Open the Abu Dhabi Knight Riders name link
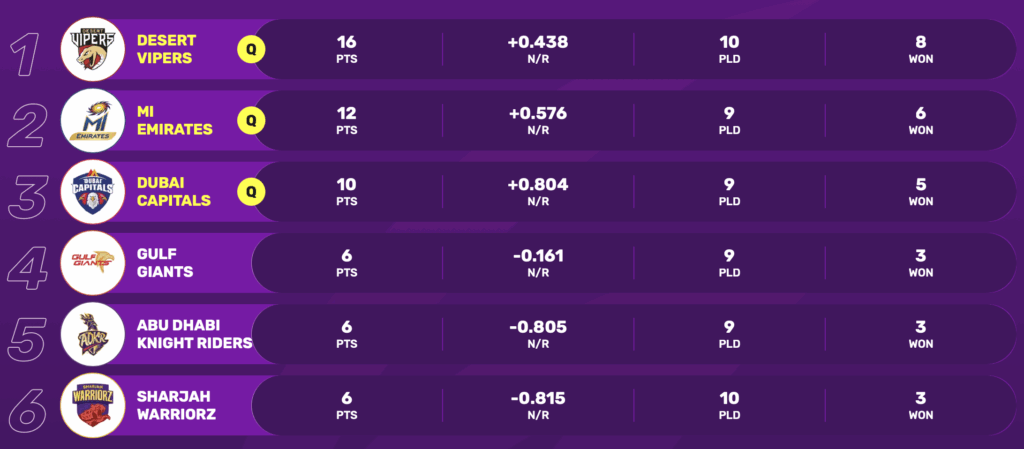Screen dimensions: 1024x449 point(194,333)
